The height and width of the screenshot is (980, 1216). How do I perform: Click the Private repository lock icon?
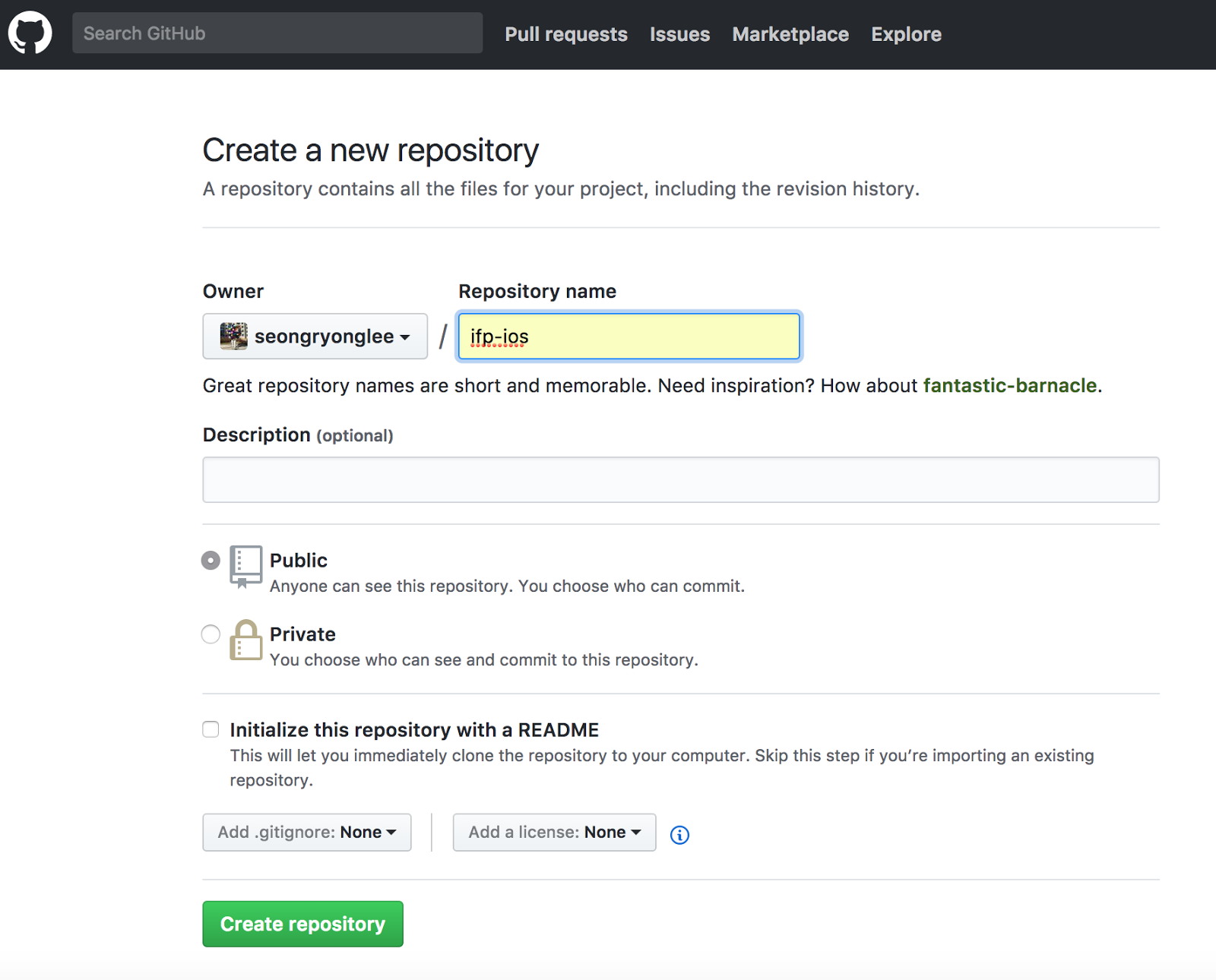(245, 640)
